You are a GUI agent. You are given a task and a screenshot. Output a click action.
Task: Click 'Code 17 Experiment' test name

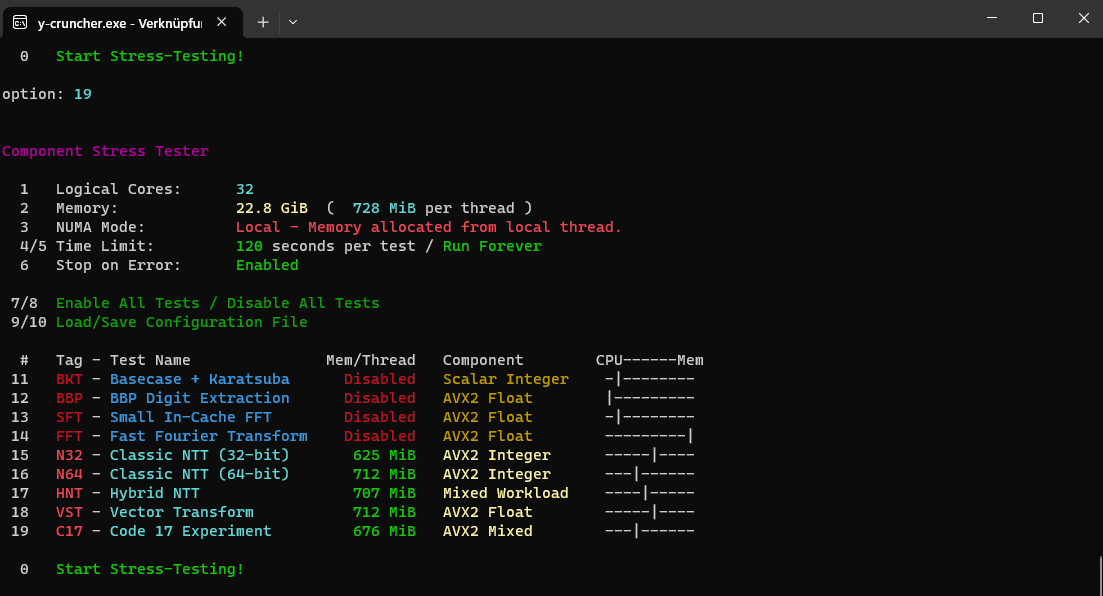click(x=191, y=531)
